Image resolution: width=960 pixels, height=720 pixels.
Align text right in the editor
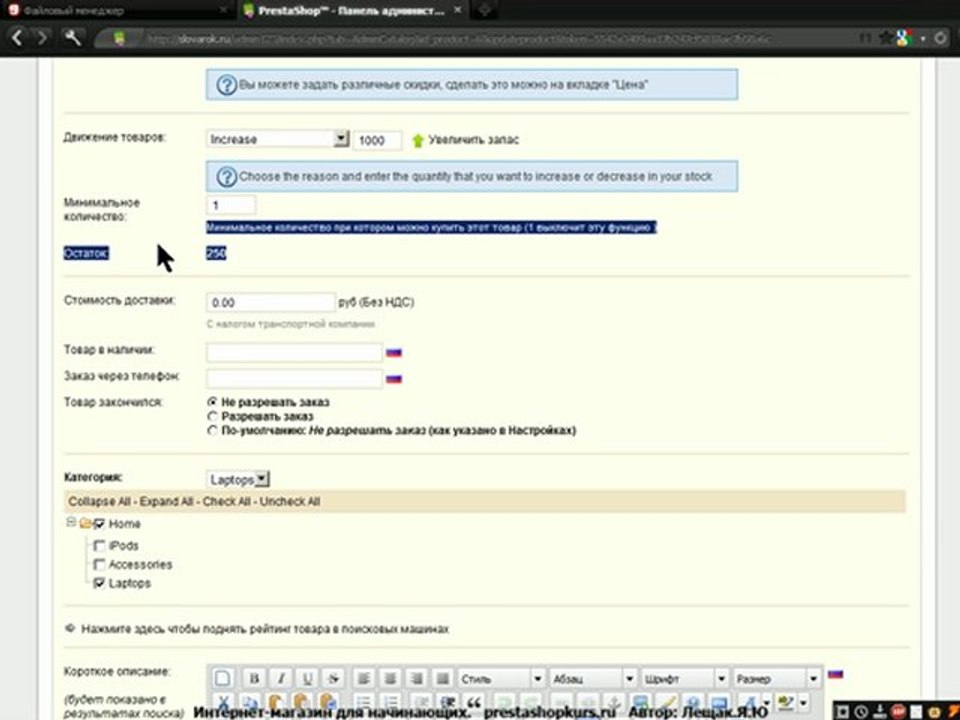416,678
